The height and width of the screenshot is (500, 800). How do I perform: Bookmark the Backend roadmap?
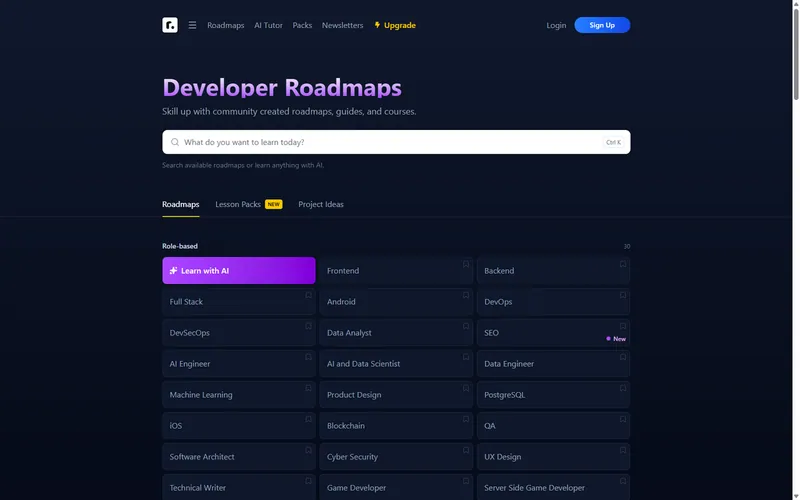click(623, 264)
